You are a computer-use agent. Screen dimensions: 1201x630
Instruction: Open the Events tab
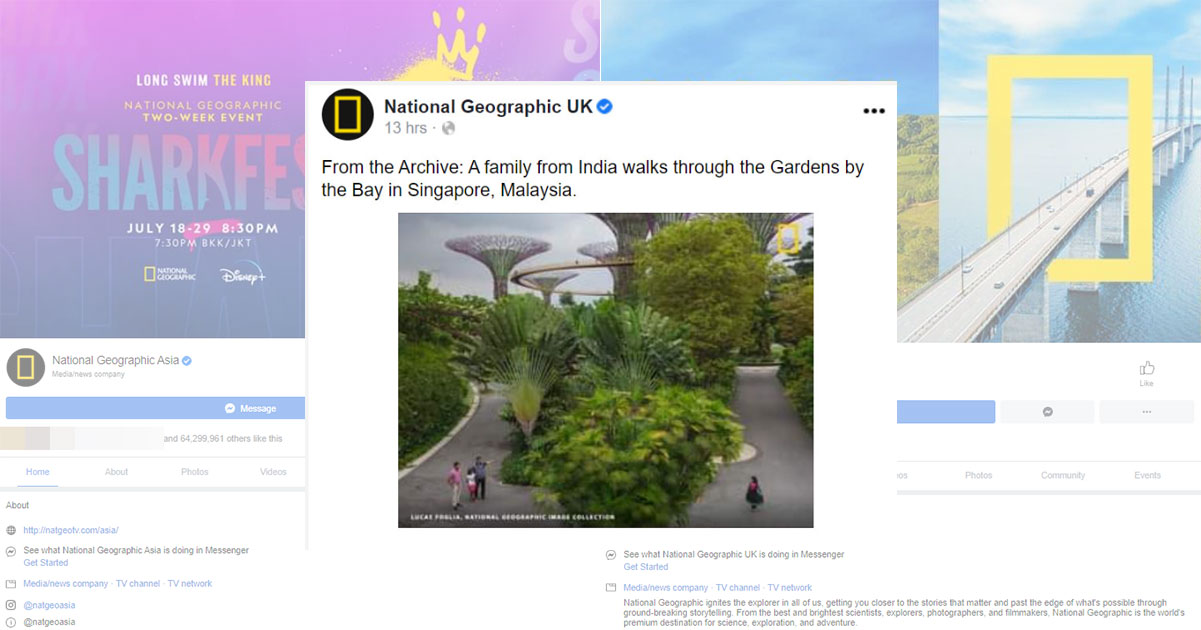pyautogui.click(x=1147, y=475)
